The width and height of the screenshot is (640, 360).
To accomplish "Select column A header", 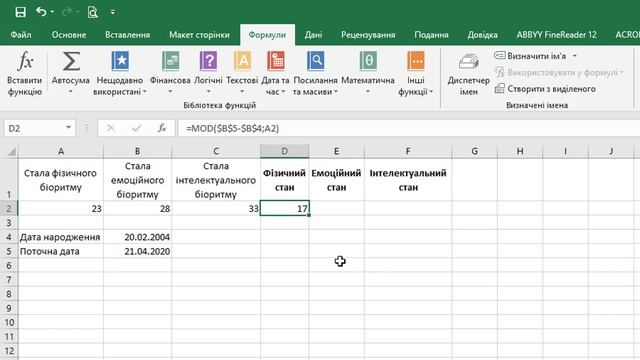I will [x=61, y=151].
